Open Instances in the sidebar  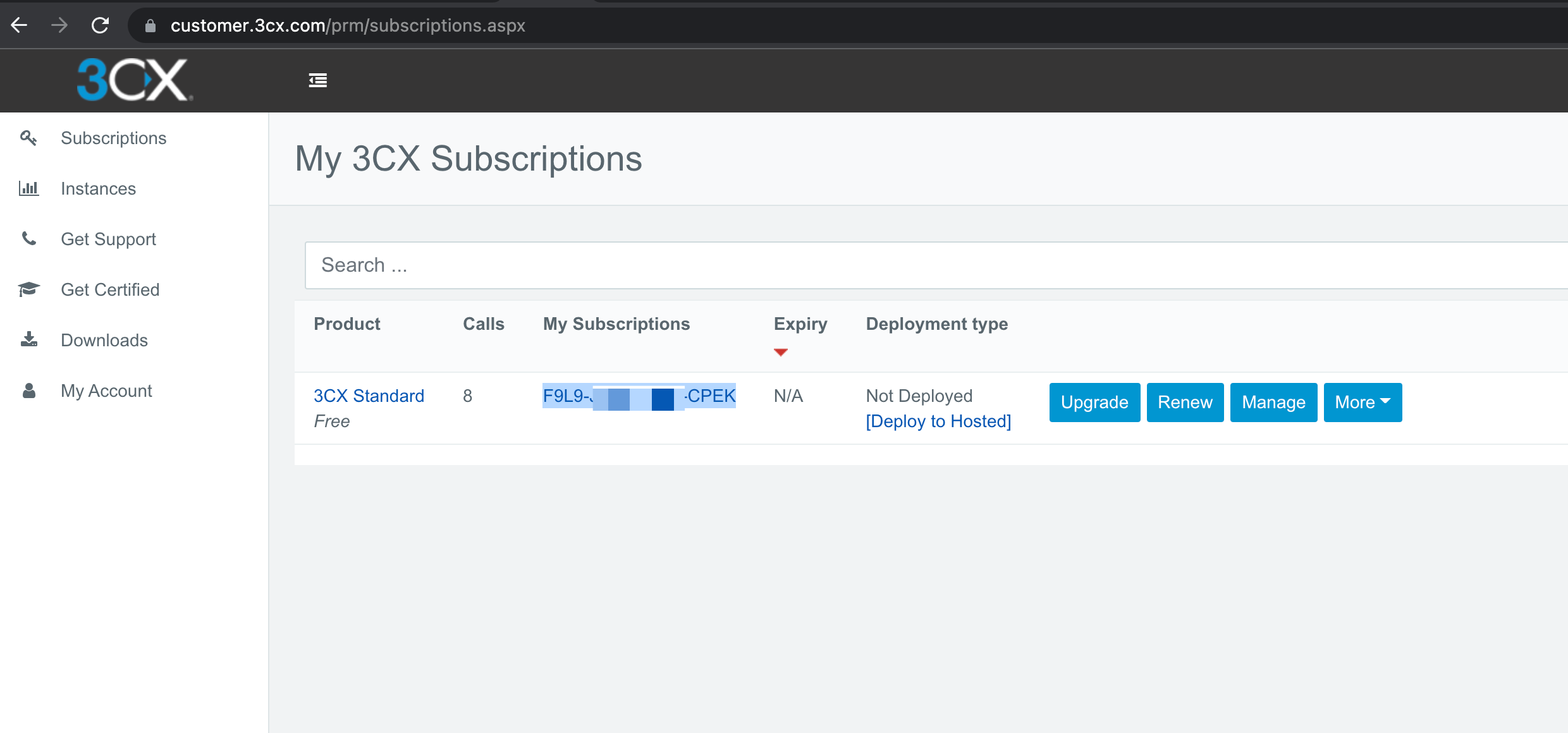(98, 188)
